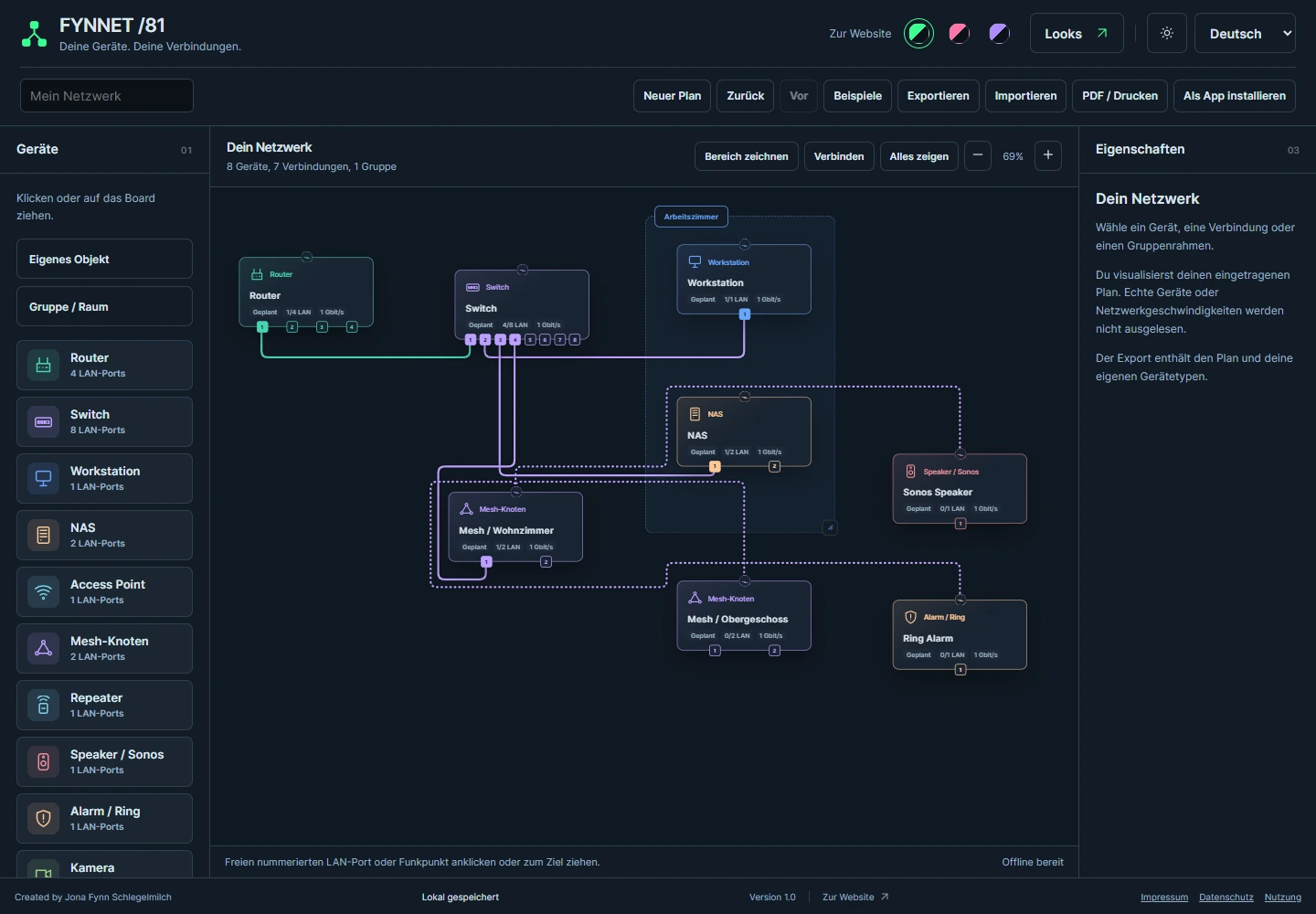Viewport: 1316px width, 914px height.
Task: Open PDF / Drucken
Action: (x=1120, y=96)
